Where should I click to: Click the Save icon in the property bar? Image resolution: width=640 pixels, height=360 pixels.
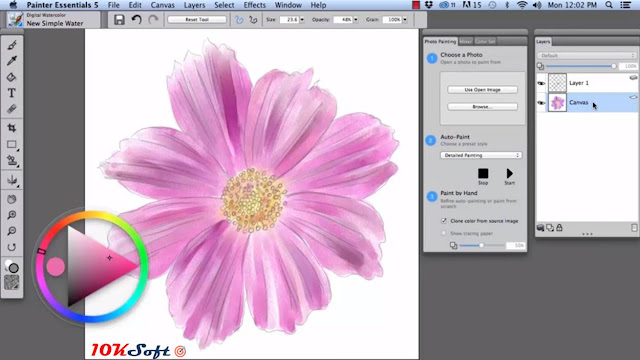pos(119,20)
